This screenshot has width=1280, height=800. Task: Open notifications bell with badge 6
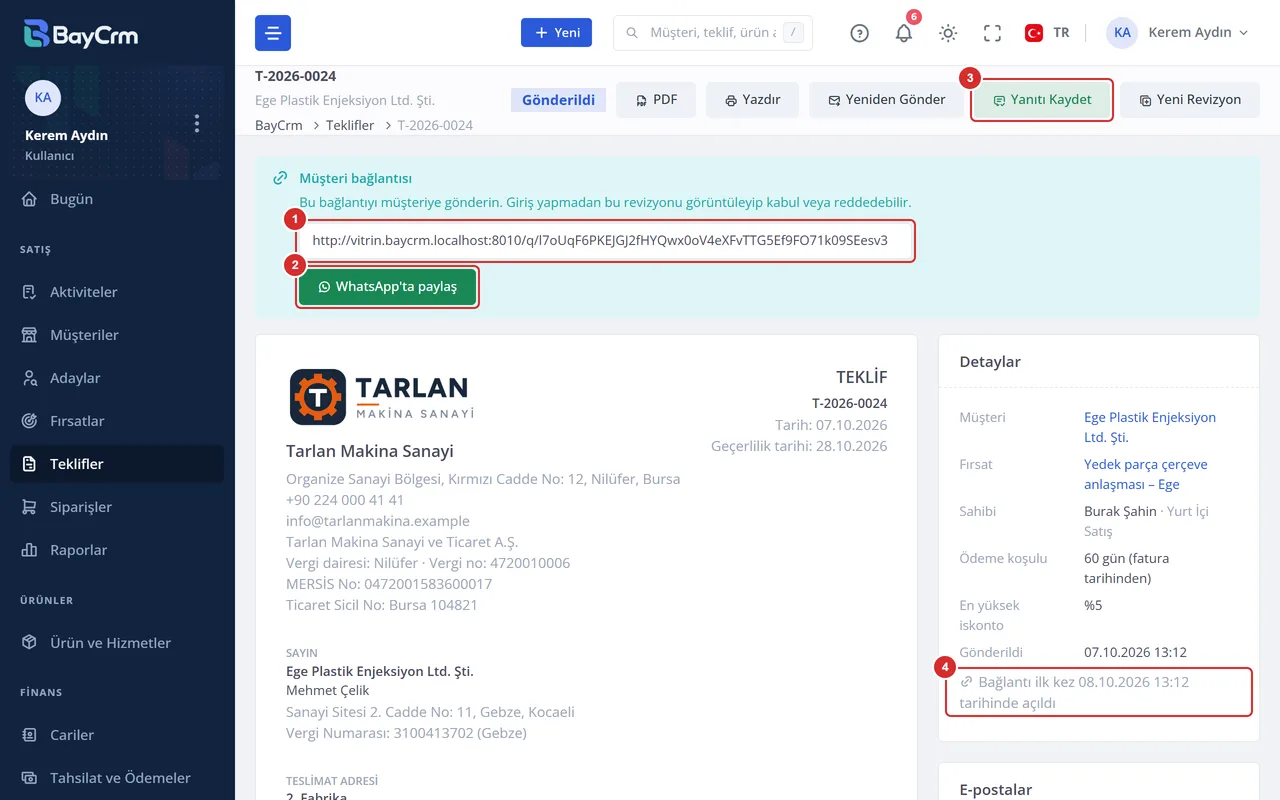[x=904, y=33]
